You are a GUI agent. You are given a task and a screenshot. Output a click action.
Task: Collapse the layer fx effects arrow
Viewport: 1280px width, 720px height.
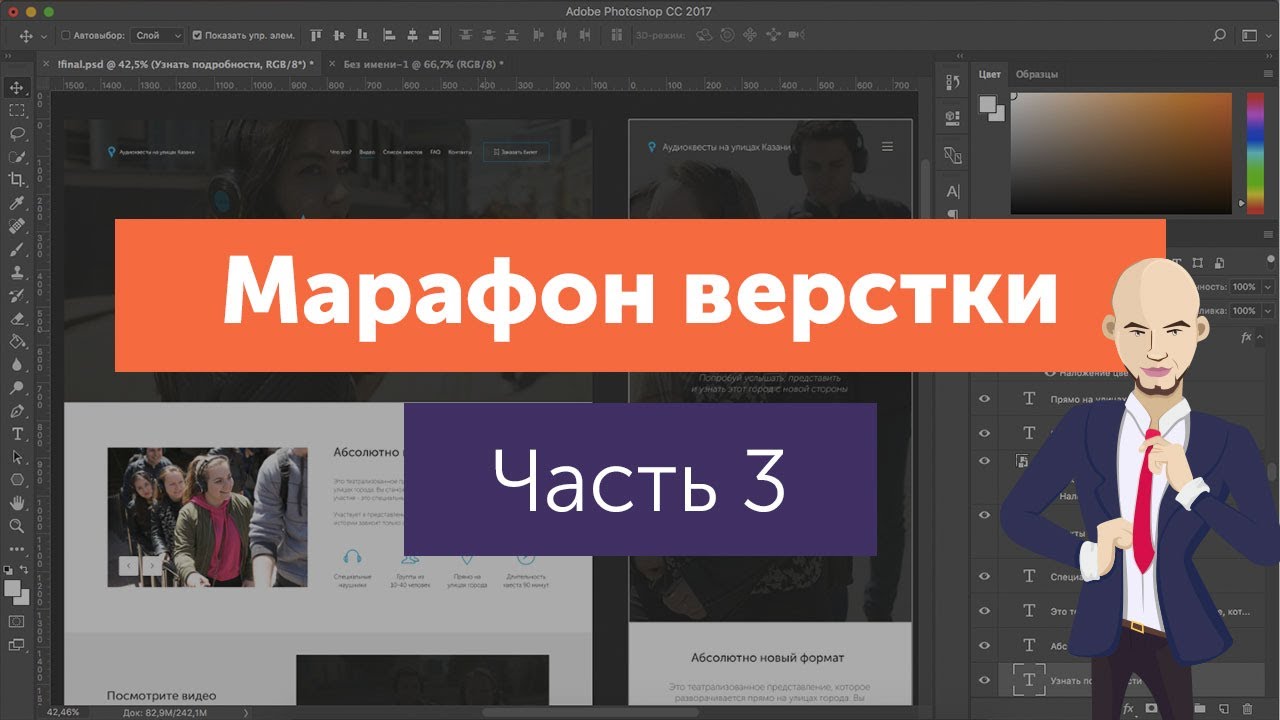click(1261, 338)
